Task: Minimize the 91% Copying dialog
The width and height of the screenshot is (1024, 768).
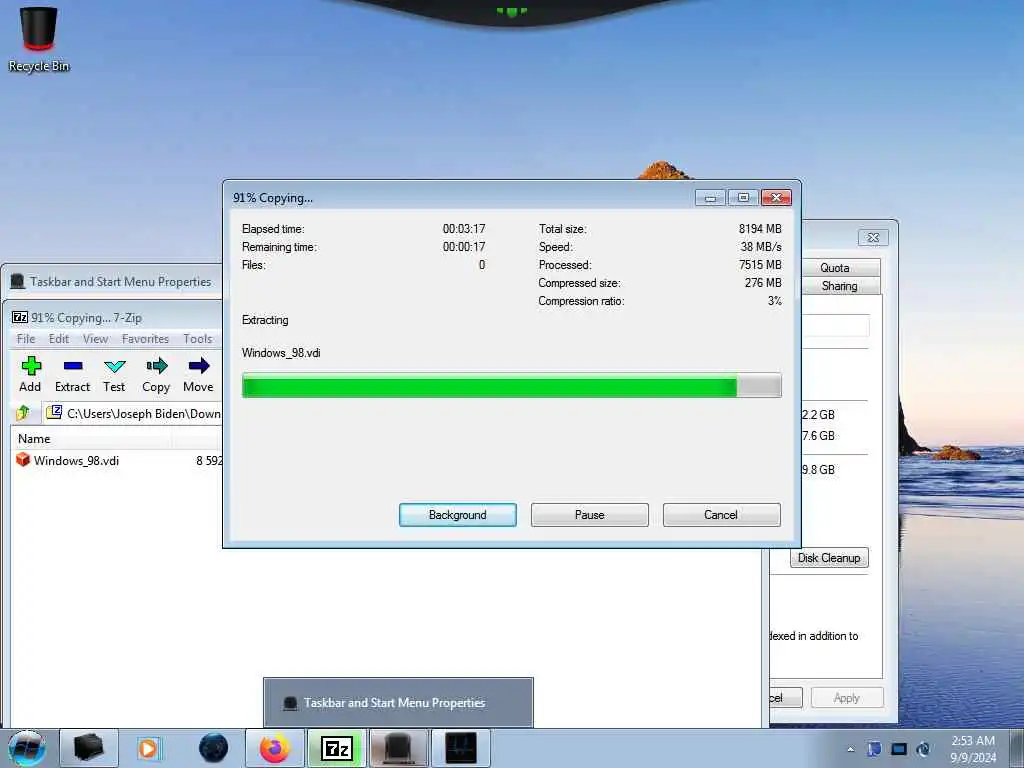Action: [711, 197]
